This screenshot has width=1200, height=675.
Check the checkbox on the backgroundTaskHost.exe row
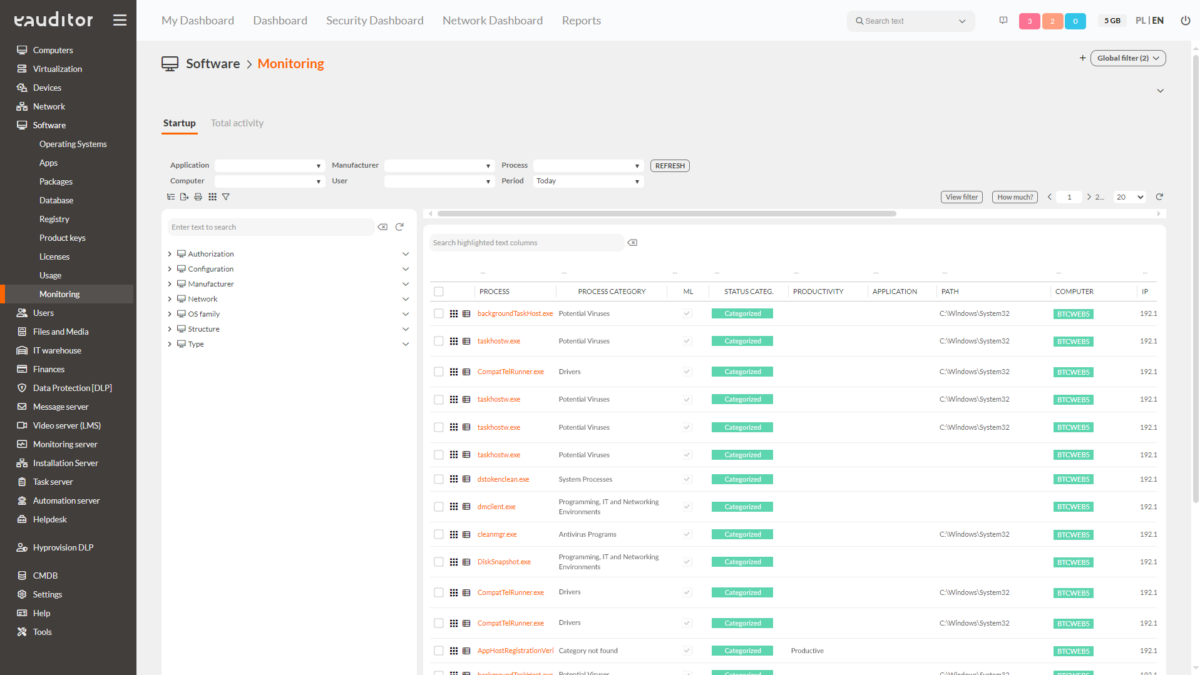(x=438, y=313)
